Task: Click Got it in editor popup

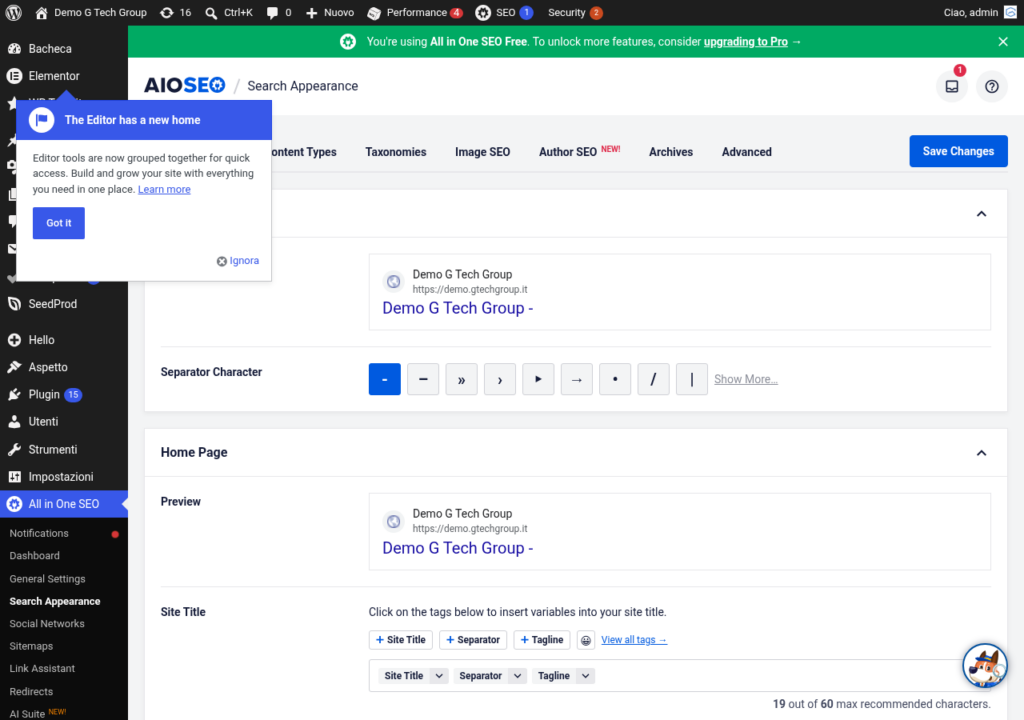Action: [x=59, y=223]
